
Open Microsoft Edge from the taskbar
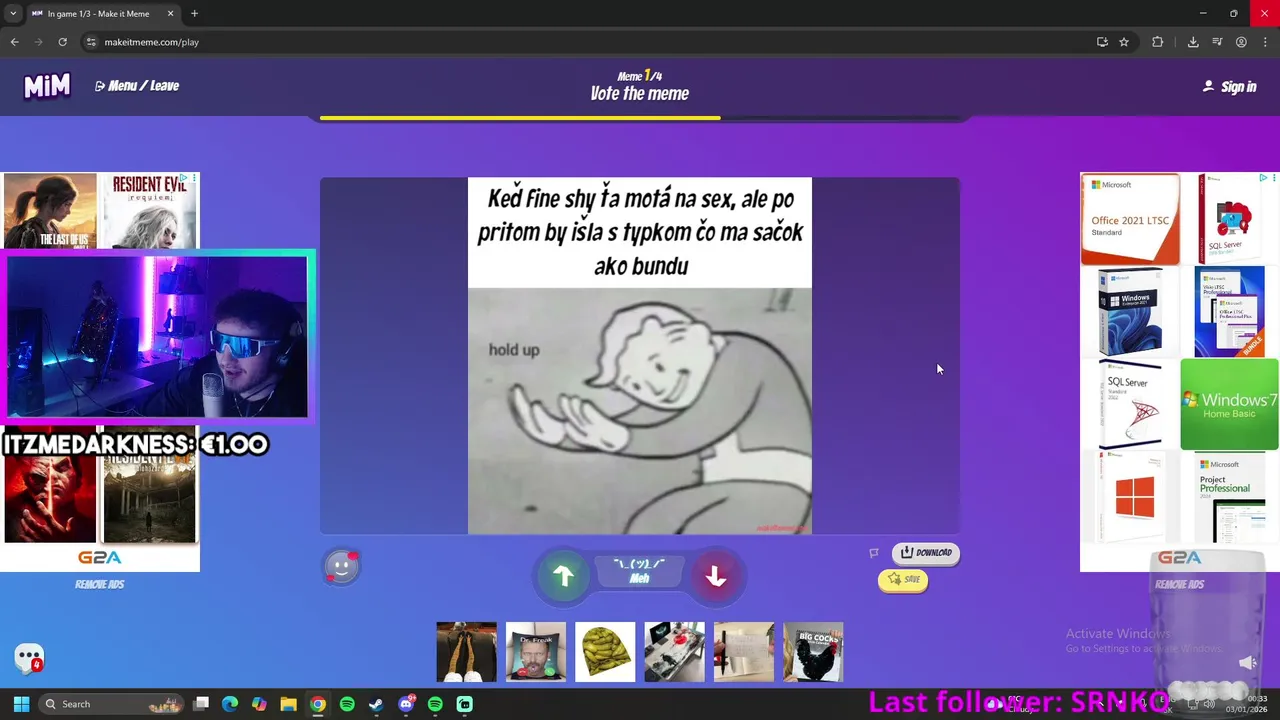[x=230, y=704]
